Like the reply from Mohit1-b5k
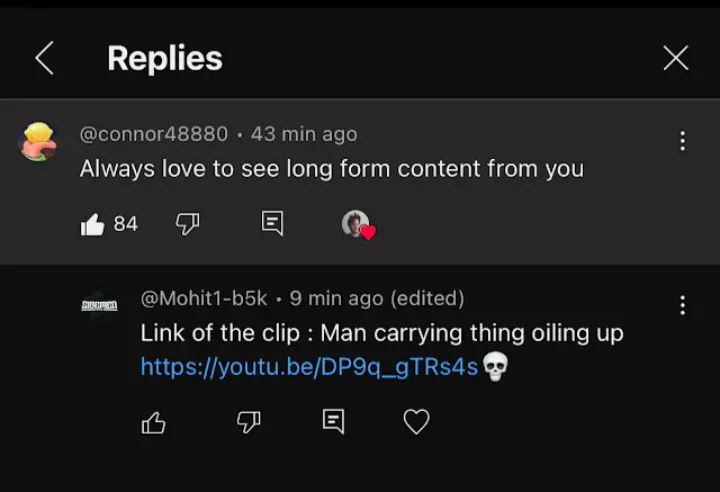 tap(154, 422)
